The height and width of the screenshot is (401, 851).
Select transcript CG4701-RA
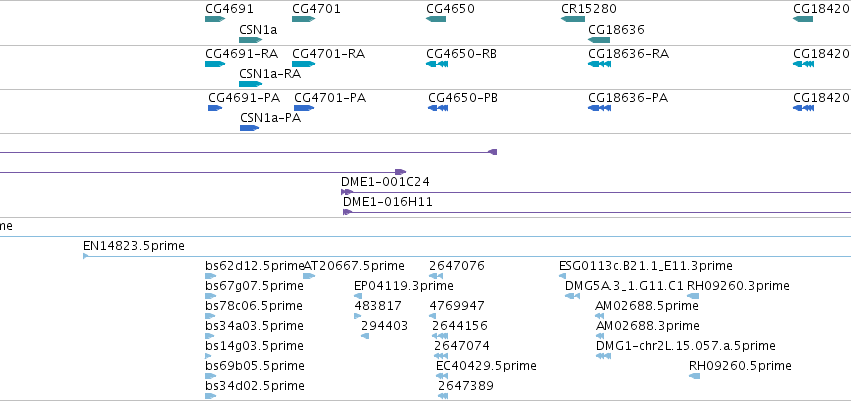pos(303,64)
